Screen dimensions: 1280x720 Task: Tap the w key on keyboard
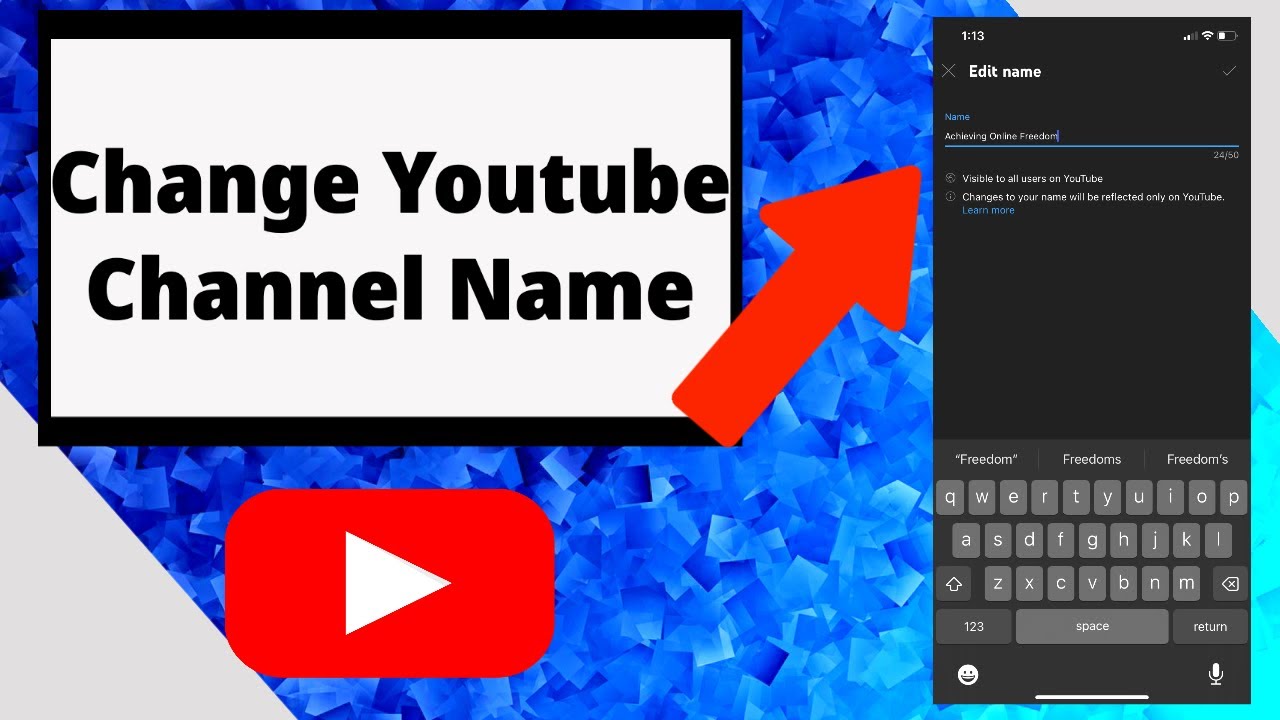[982, 497]
